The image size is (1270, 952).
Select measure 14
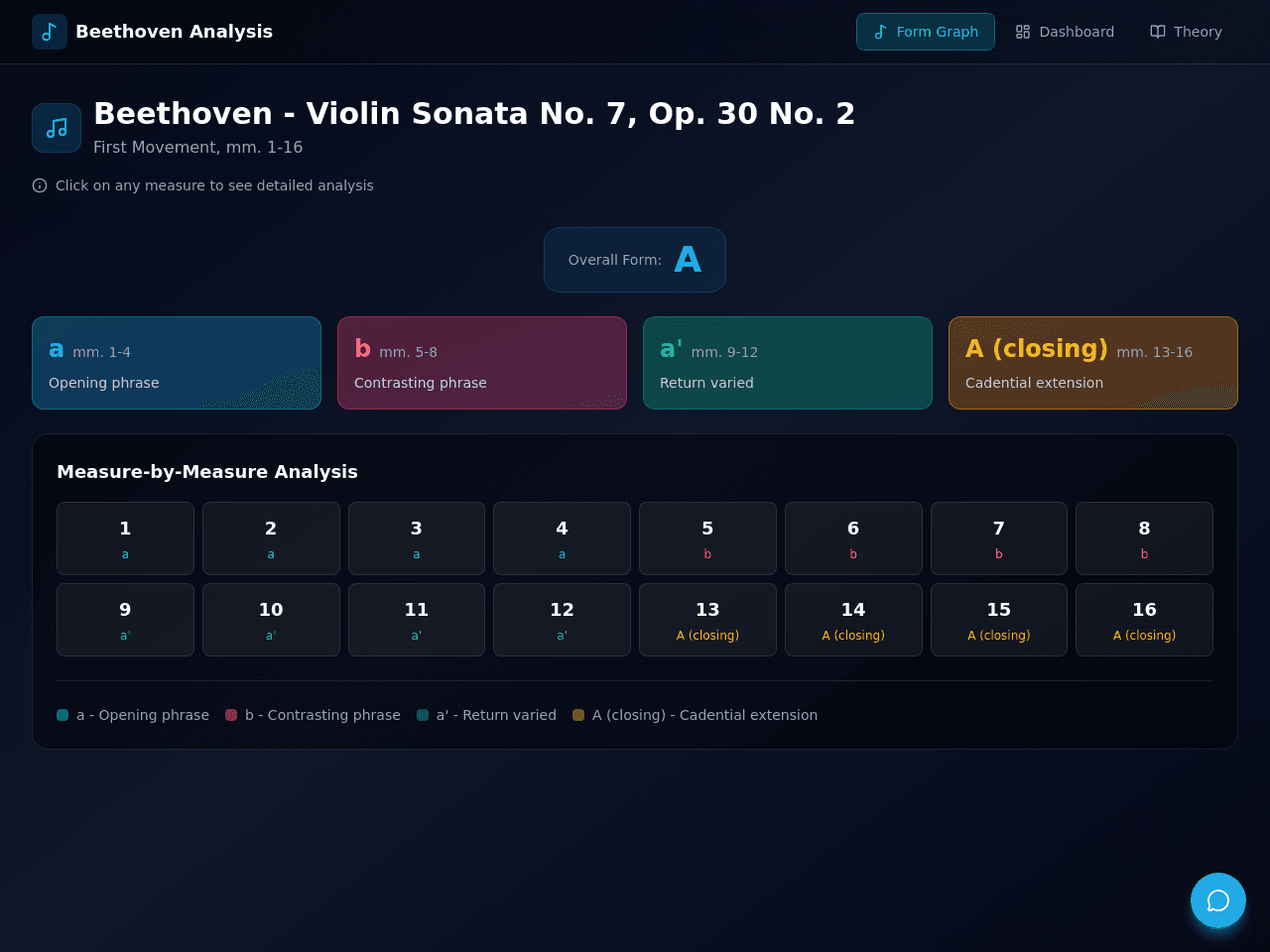click(853, 620)
